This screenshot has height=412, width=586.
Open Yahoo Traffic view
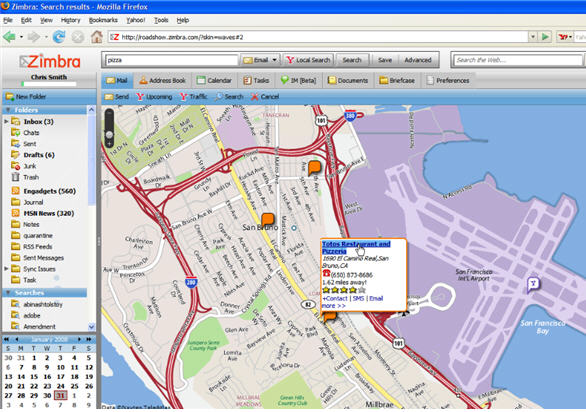click(193, 96)
